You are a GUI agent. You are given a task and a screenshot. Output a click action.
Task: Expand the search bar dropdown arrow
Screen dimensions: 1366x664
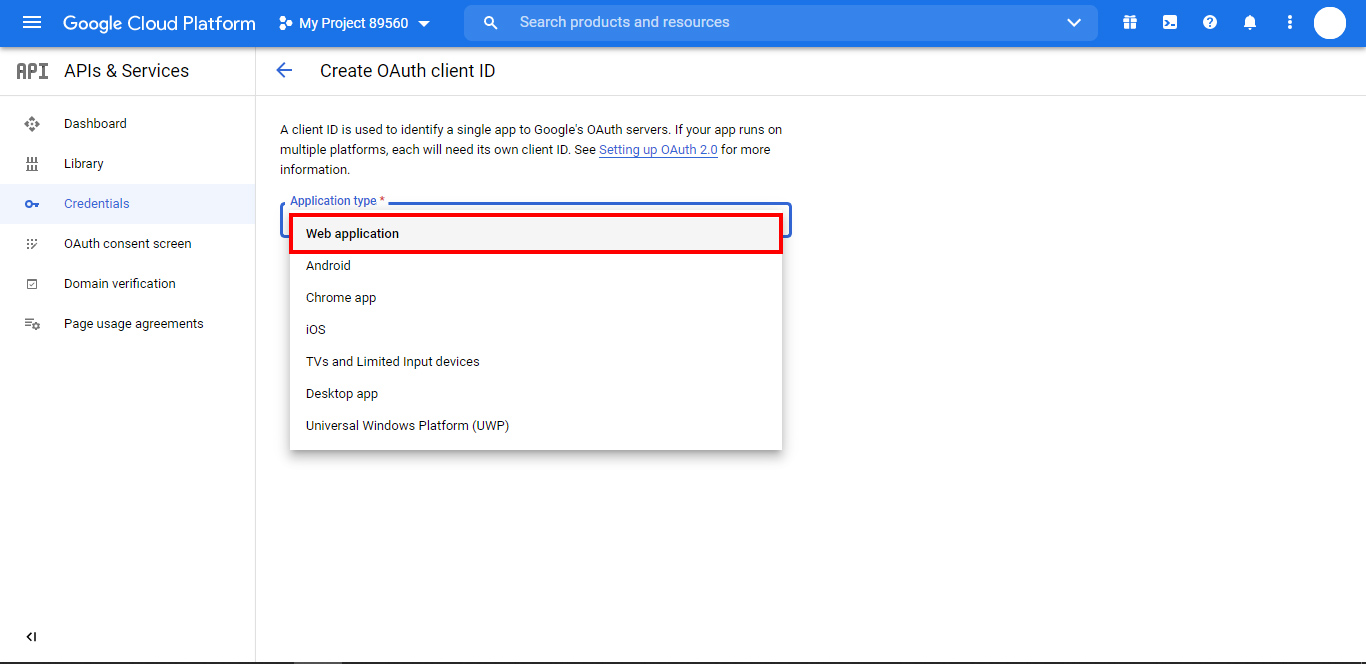[1074, 23]
